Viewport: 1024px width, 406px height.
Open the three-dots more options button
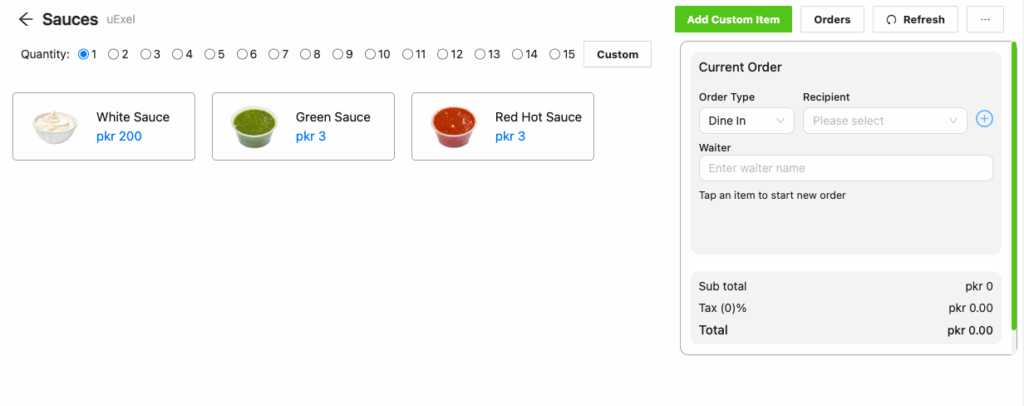click(985, 20)
